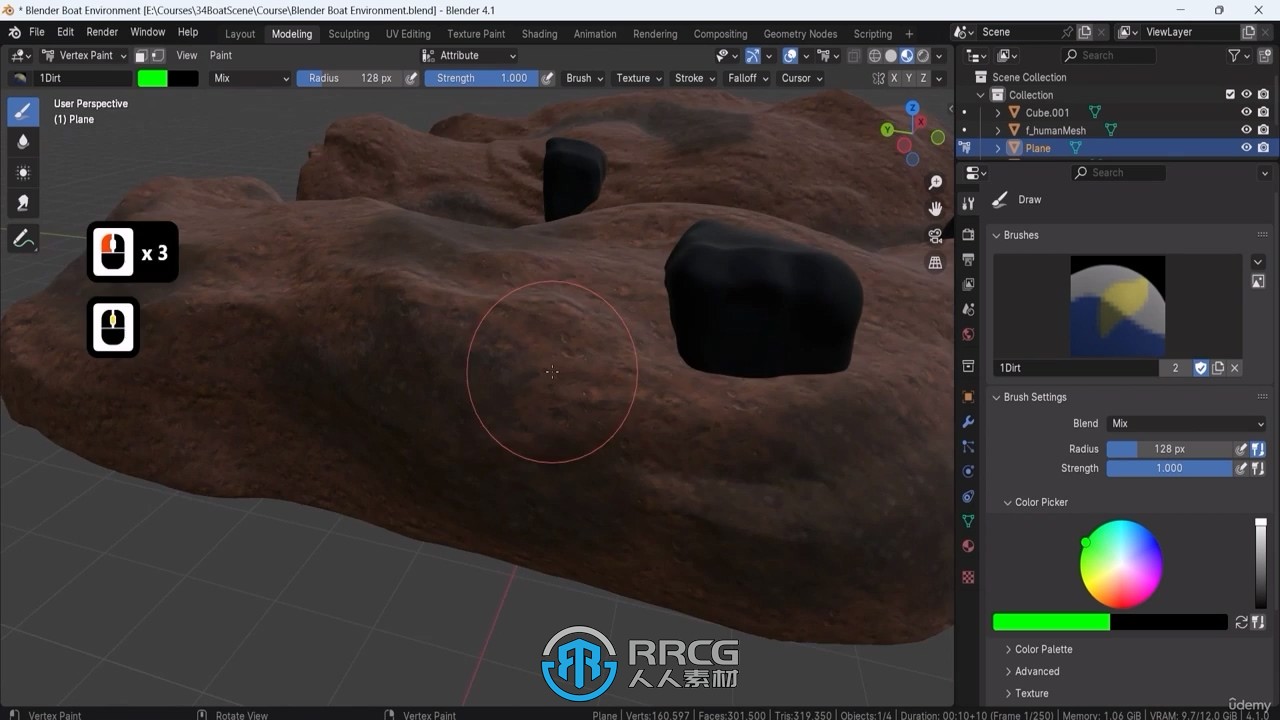Toggle Z axis symmetry
The width and height of the screenshot is (1280, 720).
pos(923,78)
